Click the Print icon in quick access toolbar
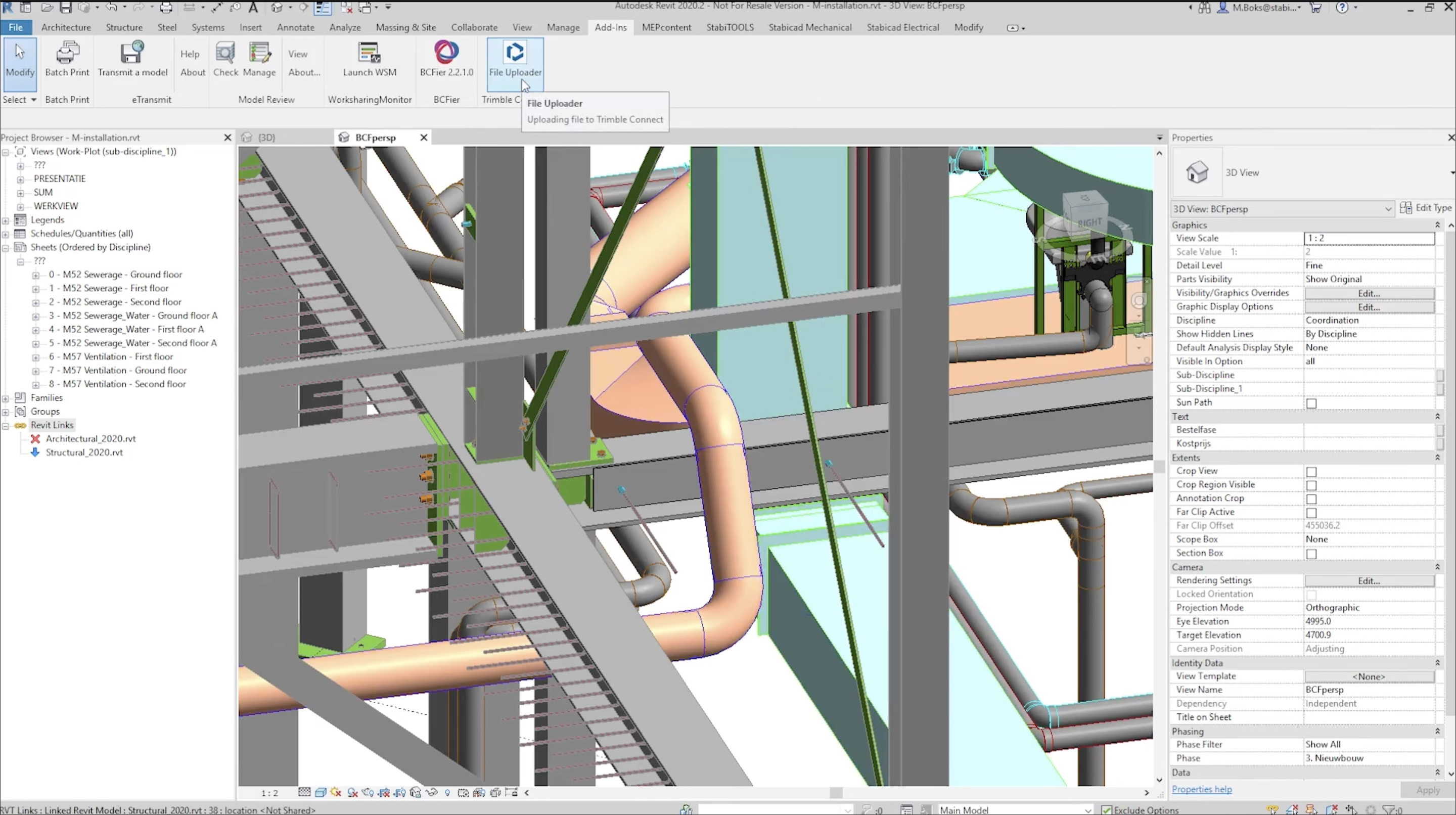This screenshot has width=1456, height=815. click(166, 8)
